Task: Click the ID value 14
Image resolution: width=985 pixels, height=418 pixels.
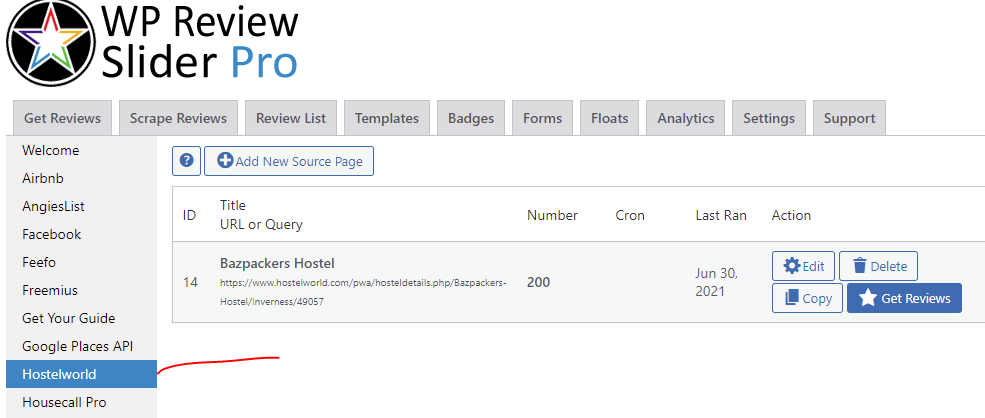Action: [x=190, y=282]
